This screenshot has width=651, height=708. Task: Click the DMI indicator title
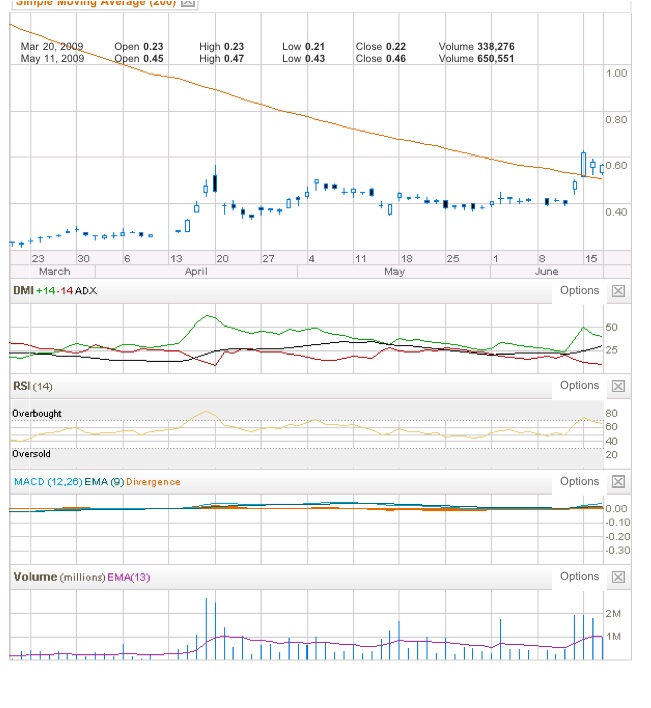pos(22,291)
